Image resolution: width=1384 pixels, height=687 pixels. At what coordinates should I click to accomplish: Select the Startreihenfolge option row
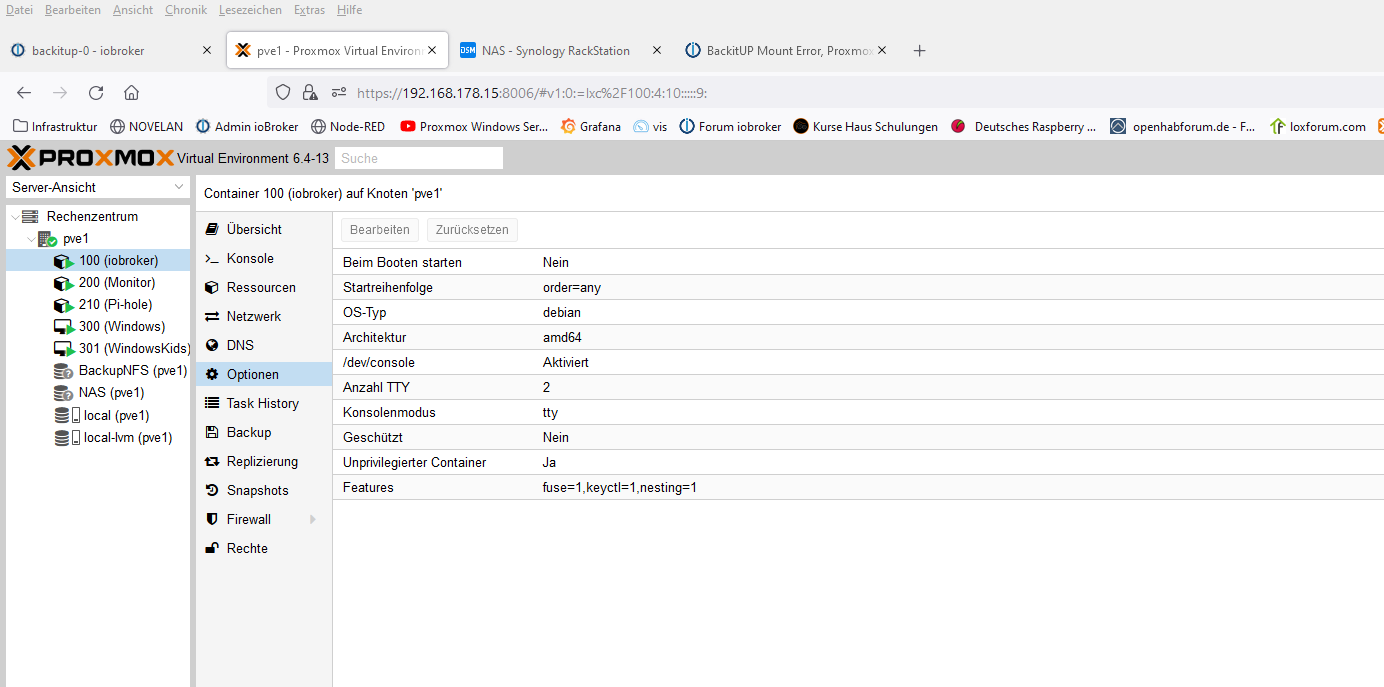(x=858, y=287)
